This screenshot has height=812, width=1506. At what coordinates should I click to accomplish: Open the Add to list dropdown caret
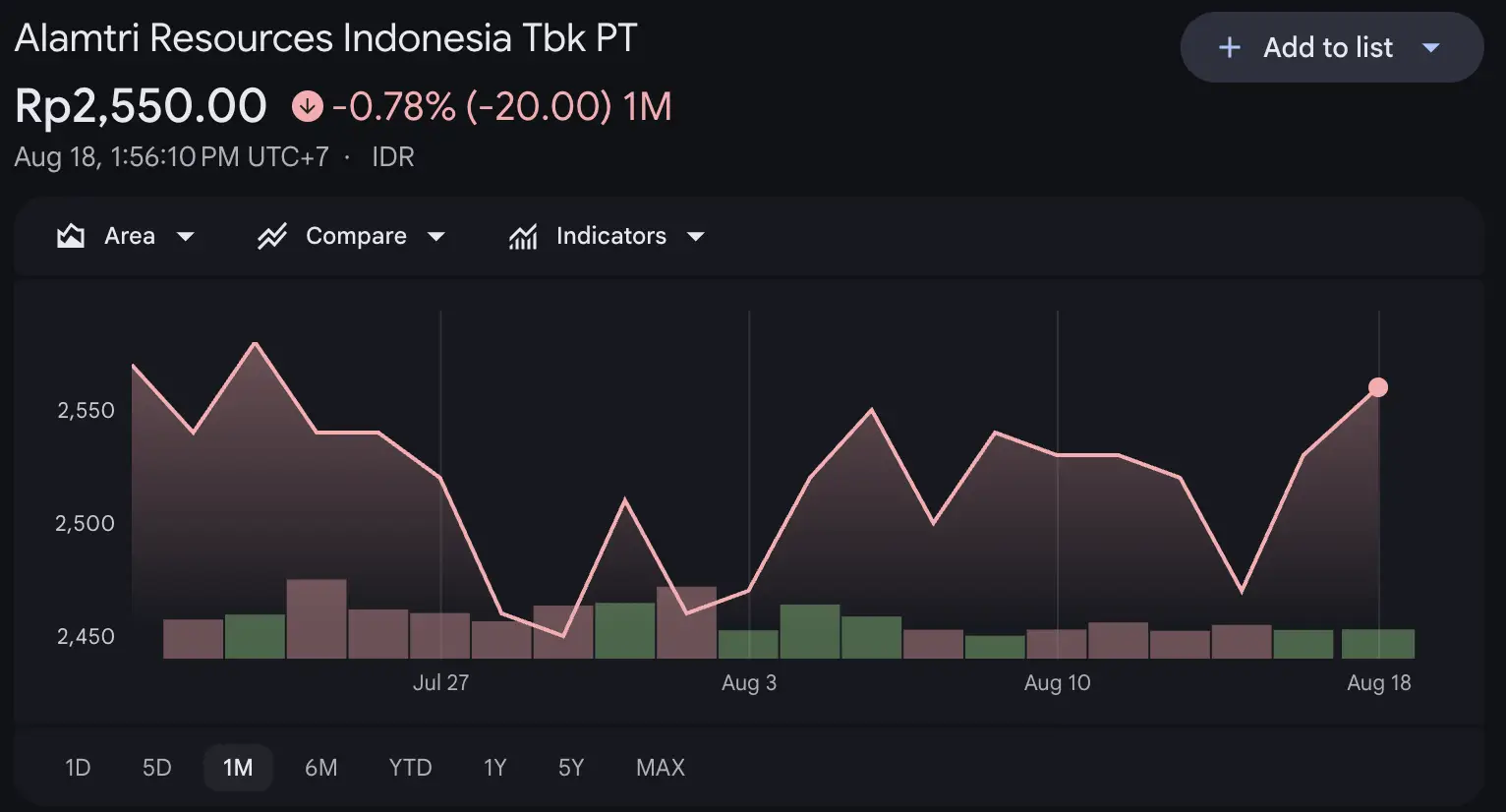pyautogui.click(x=1431, y=48)
